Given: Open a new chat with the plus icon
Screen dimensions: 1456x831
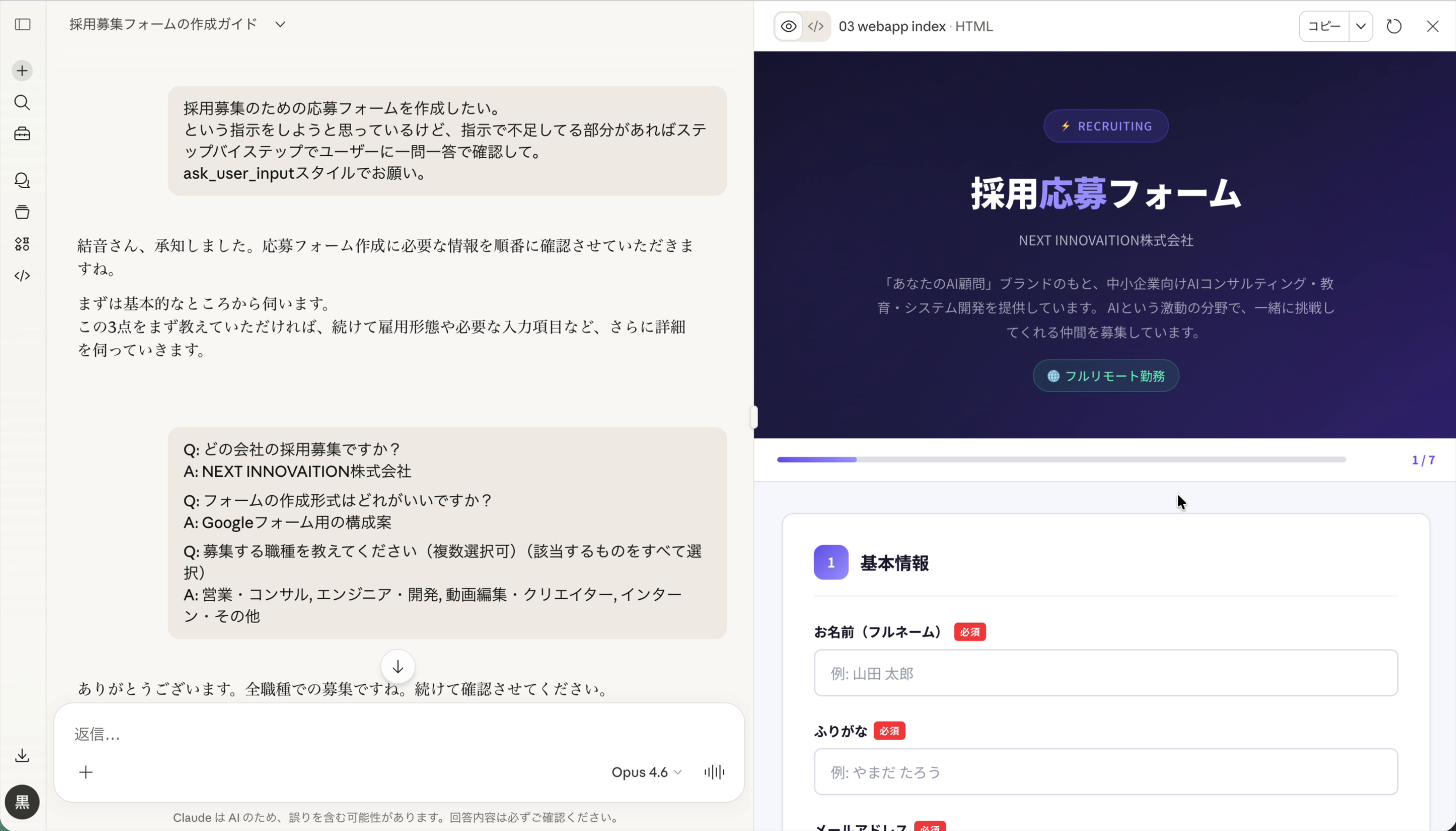Looking at the screenshot, I should point(22,70).
